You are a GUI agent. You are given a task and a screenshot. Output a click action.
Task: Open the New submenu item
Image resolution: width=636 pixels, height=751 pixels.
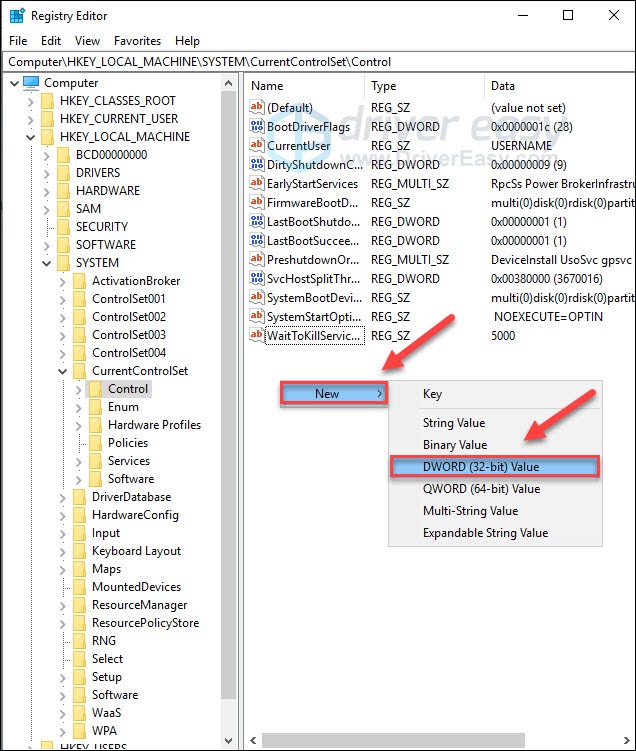click(333, 394)
